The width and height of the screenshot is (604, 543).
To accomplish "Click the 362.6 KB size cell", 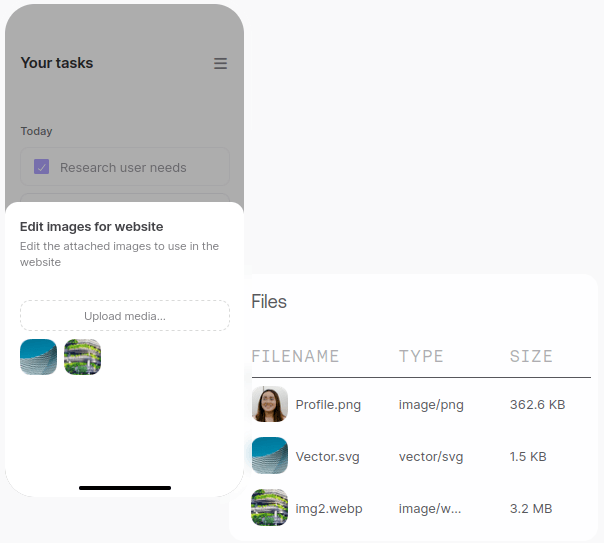I will tap(537, 405).
